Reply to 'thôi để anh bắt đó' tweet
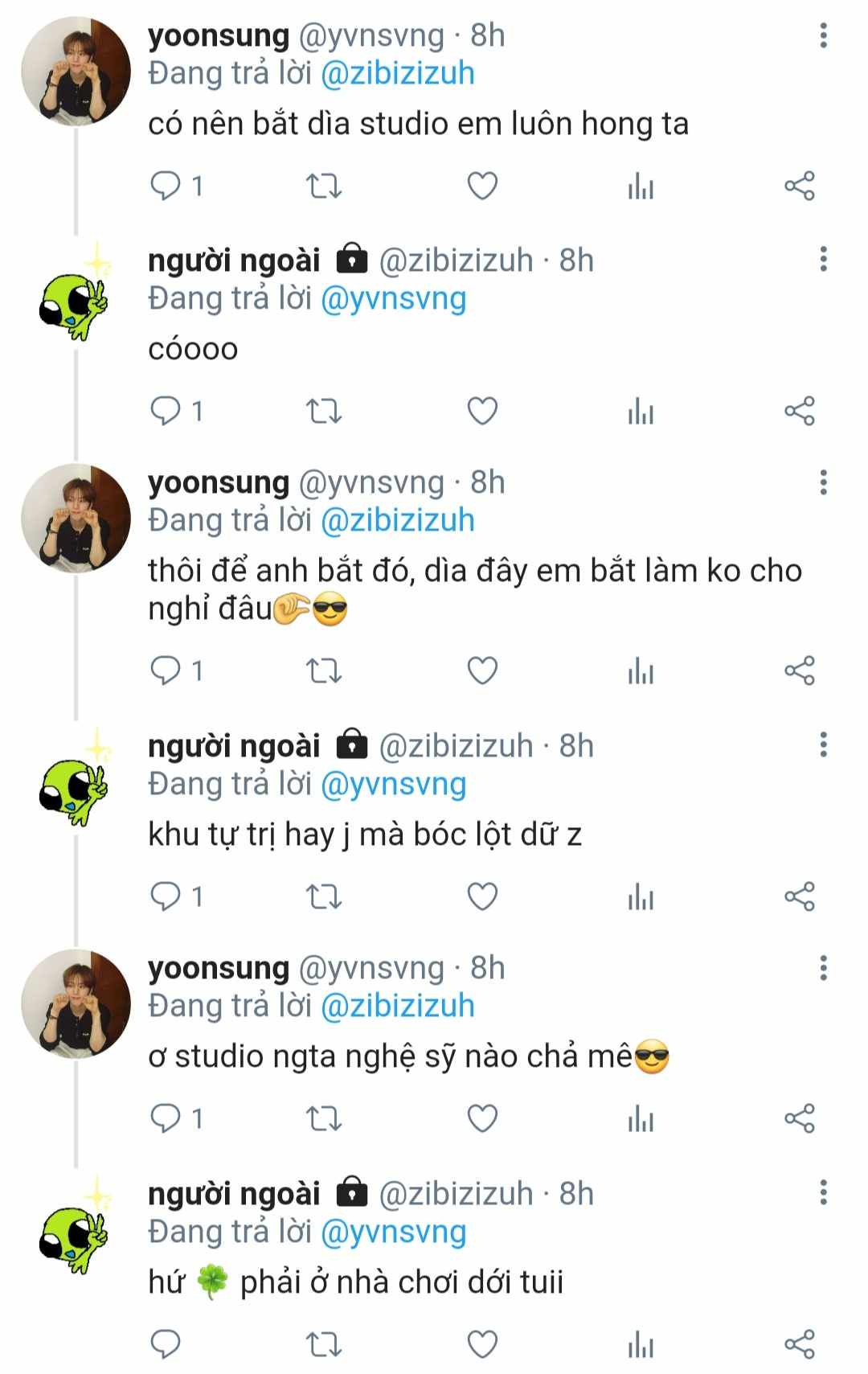868x1374 pixels. (x=166, y=671)
